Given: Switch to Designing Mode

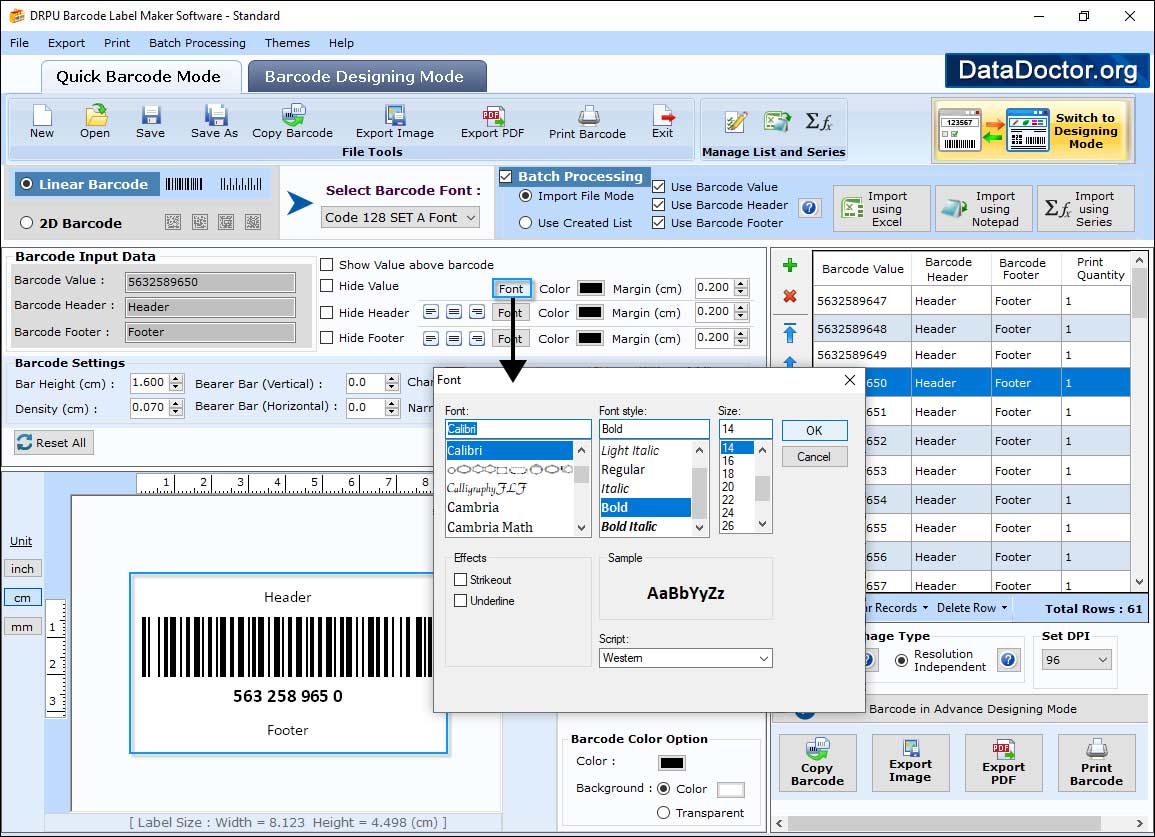Looking at the screenshot, I should tap(1033, 131).
